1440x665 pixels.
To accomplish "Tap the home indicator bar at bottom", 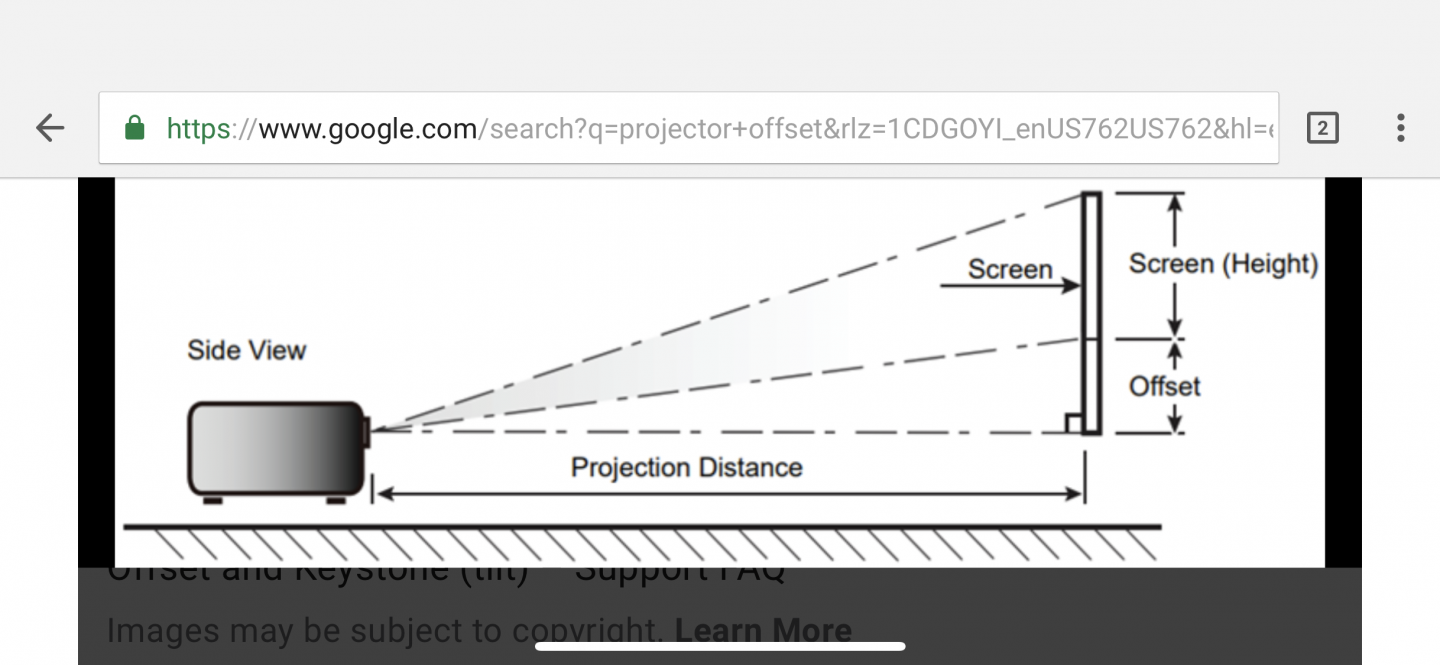I will 720,646.
